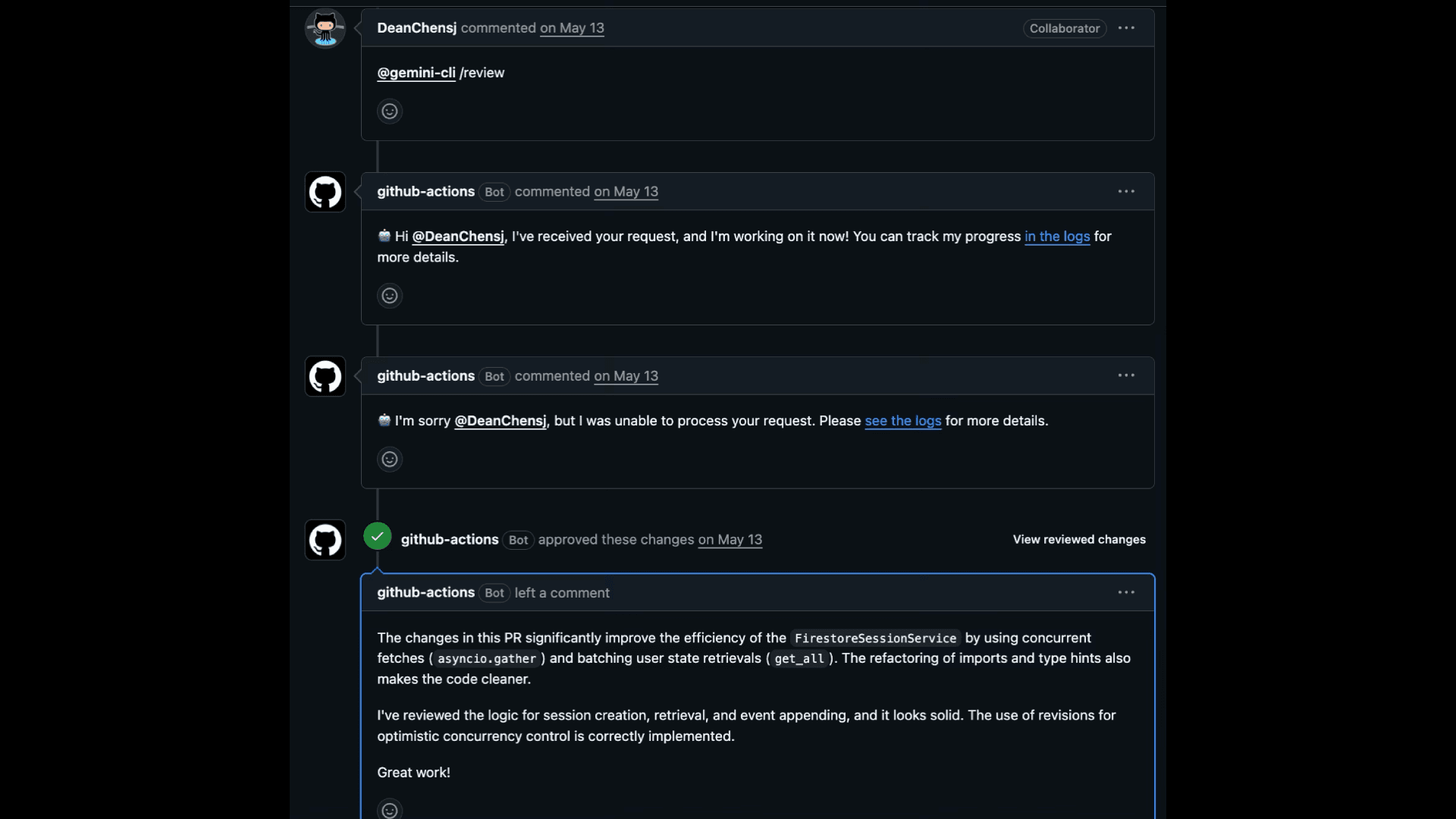The height and width of the screenshot is (819, 1456).
Task: Open timestamp on 'received your request' comment
Action: click(626, 192)
